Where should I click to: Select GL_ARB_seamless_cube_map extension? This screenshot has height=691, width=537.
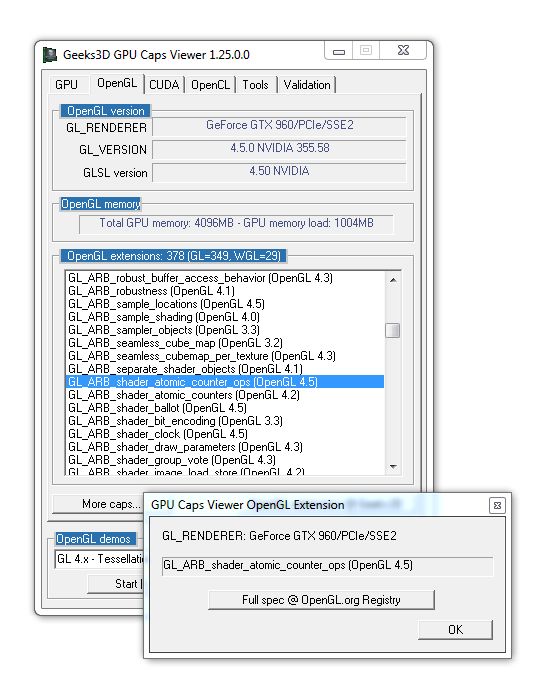coord(225,343)
